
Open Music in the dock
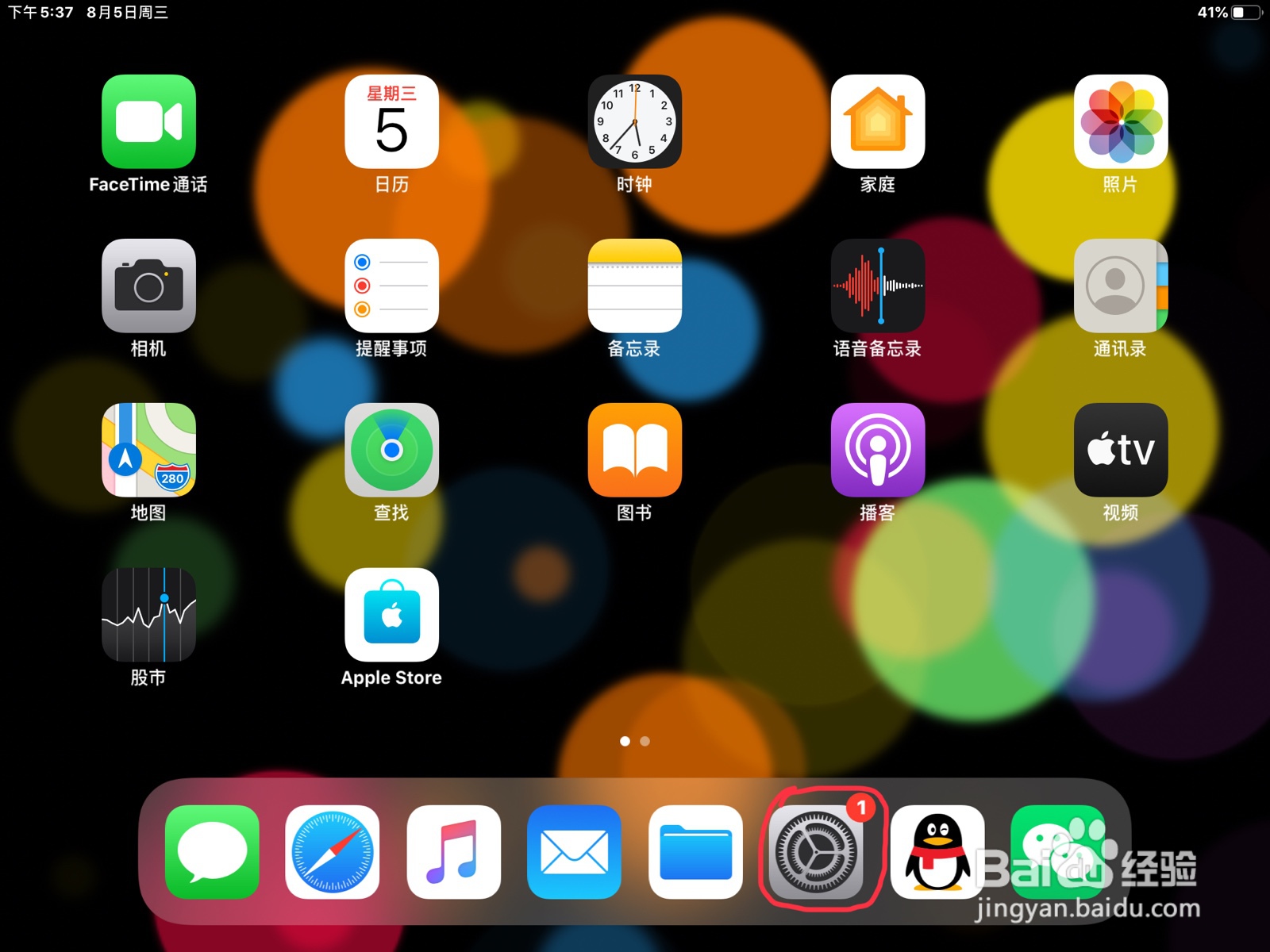tap(453, 852)
